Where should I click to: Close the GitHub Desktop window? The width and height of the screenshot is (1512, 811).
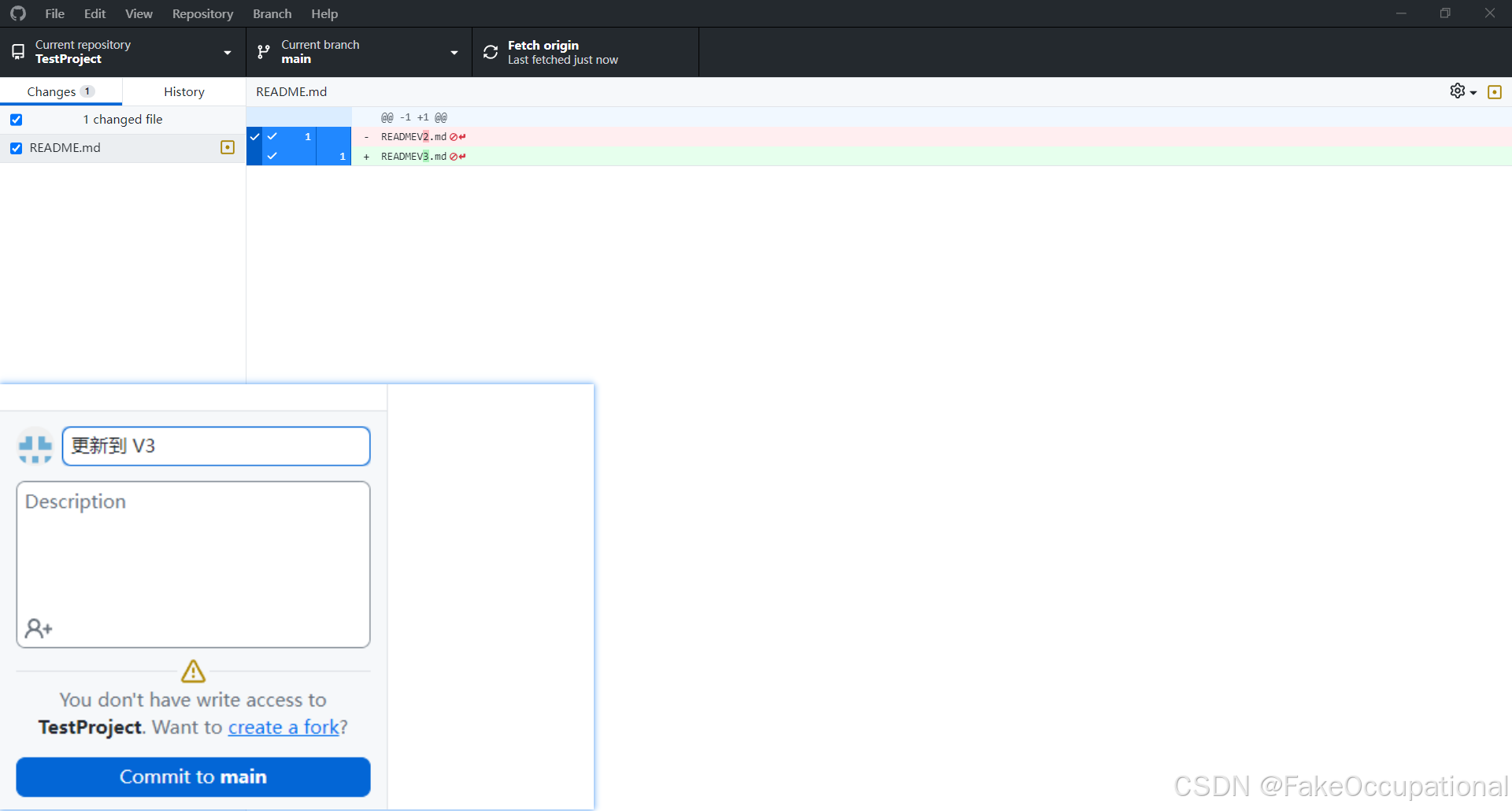coord(1490,13)
